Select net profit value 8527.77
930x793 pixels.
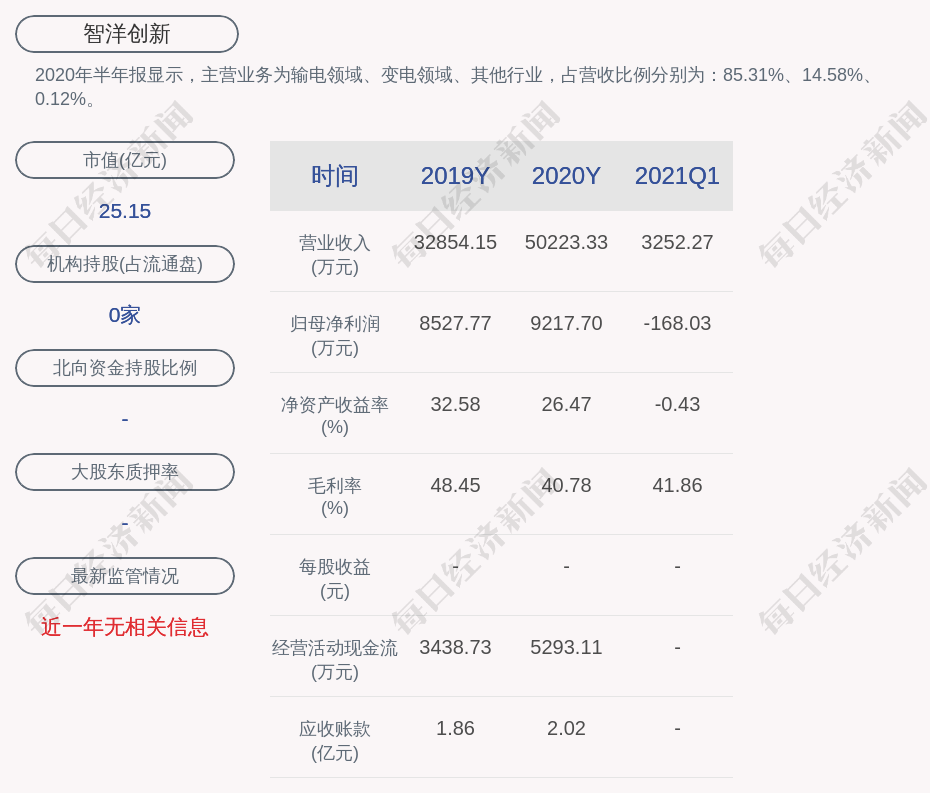(x=455, y=323)
